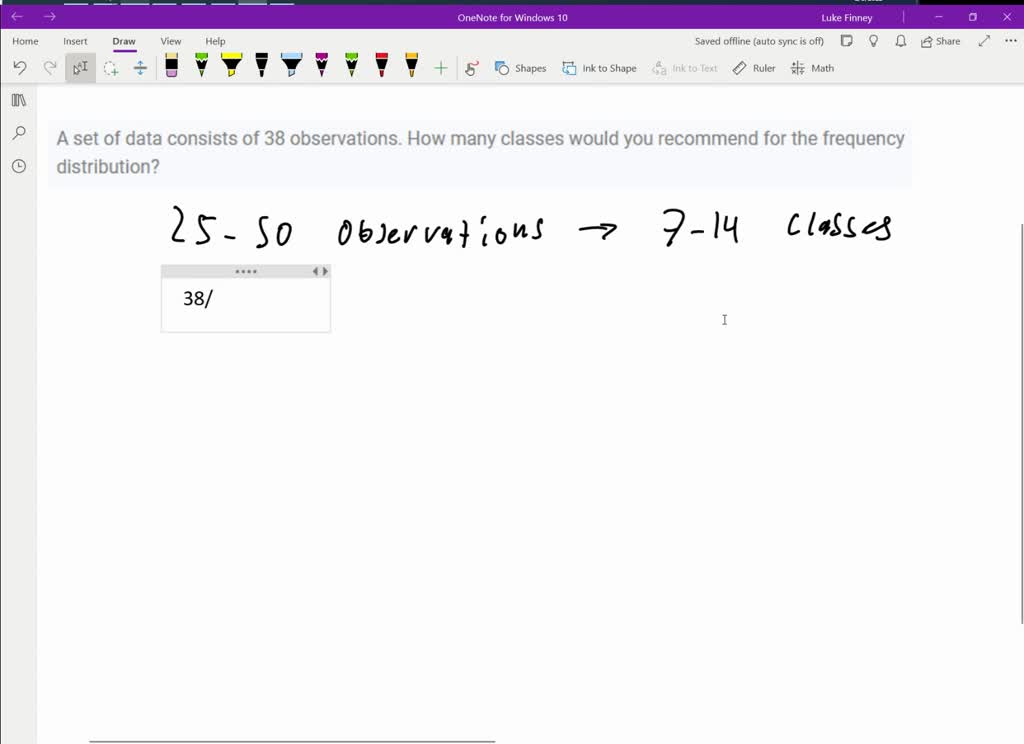The height and width of the screenshot is (744, 1024).
Task: Click the Luke Finney account name
Action: click(847, 18)
